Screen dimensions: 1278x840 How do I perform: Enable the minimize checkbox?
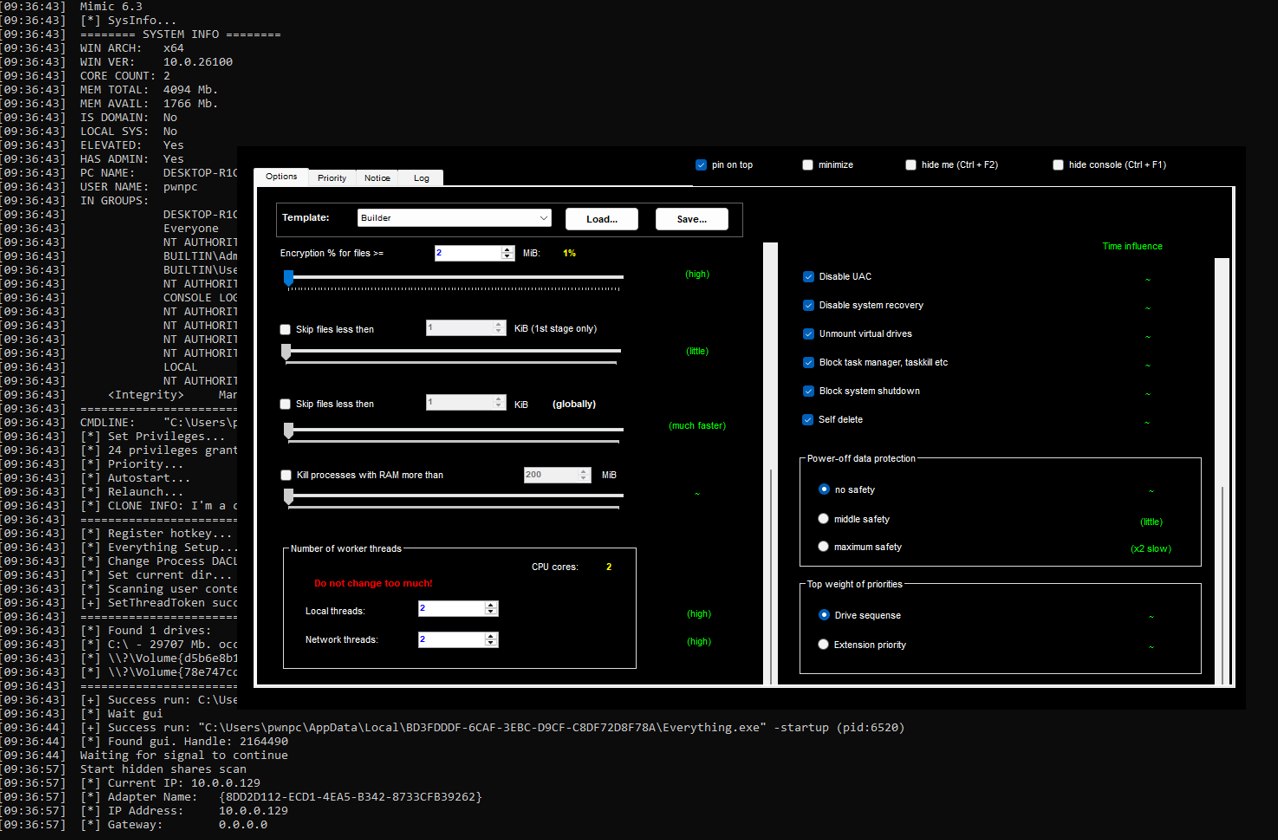click(x=808, y=165)
